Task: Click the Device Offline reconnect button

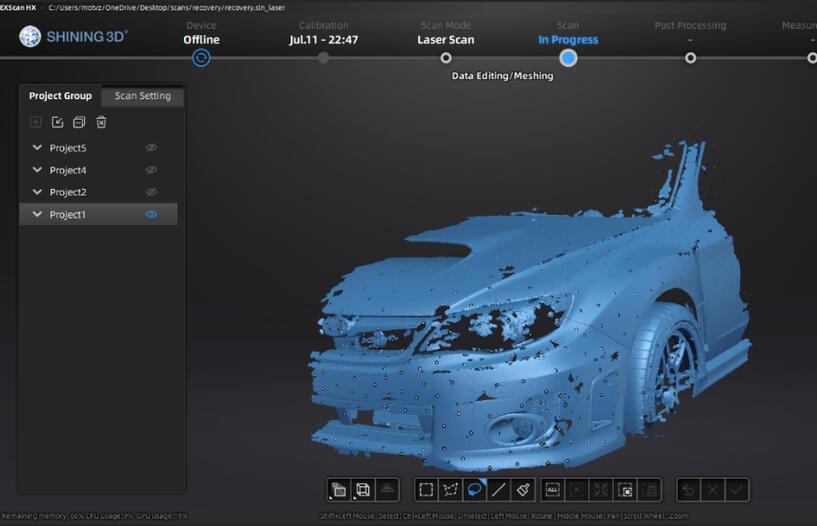Action: click(201, 58)
